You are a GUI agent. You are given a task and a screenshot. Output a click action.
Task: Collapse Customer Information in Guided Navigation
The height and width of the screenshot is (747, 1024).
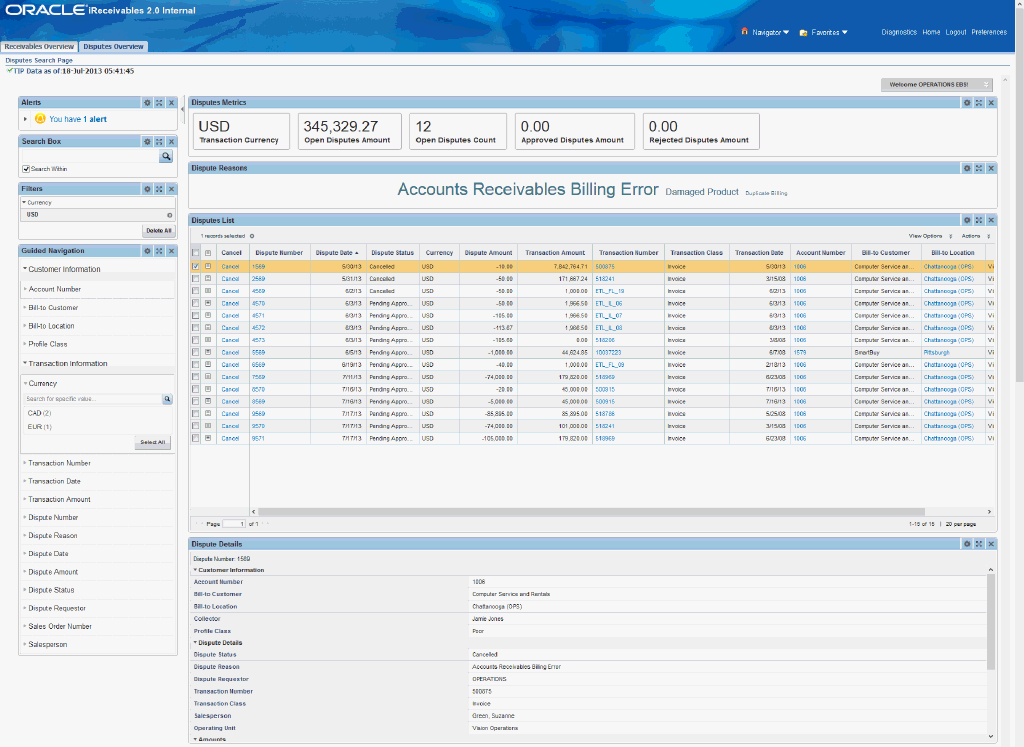point(25,268)
